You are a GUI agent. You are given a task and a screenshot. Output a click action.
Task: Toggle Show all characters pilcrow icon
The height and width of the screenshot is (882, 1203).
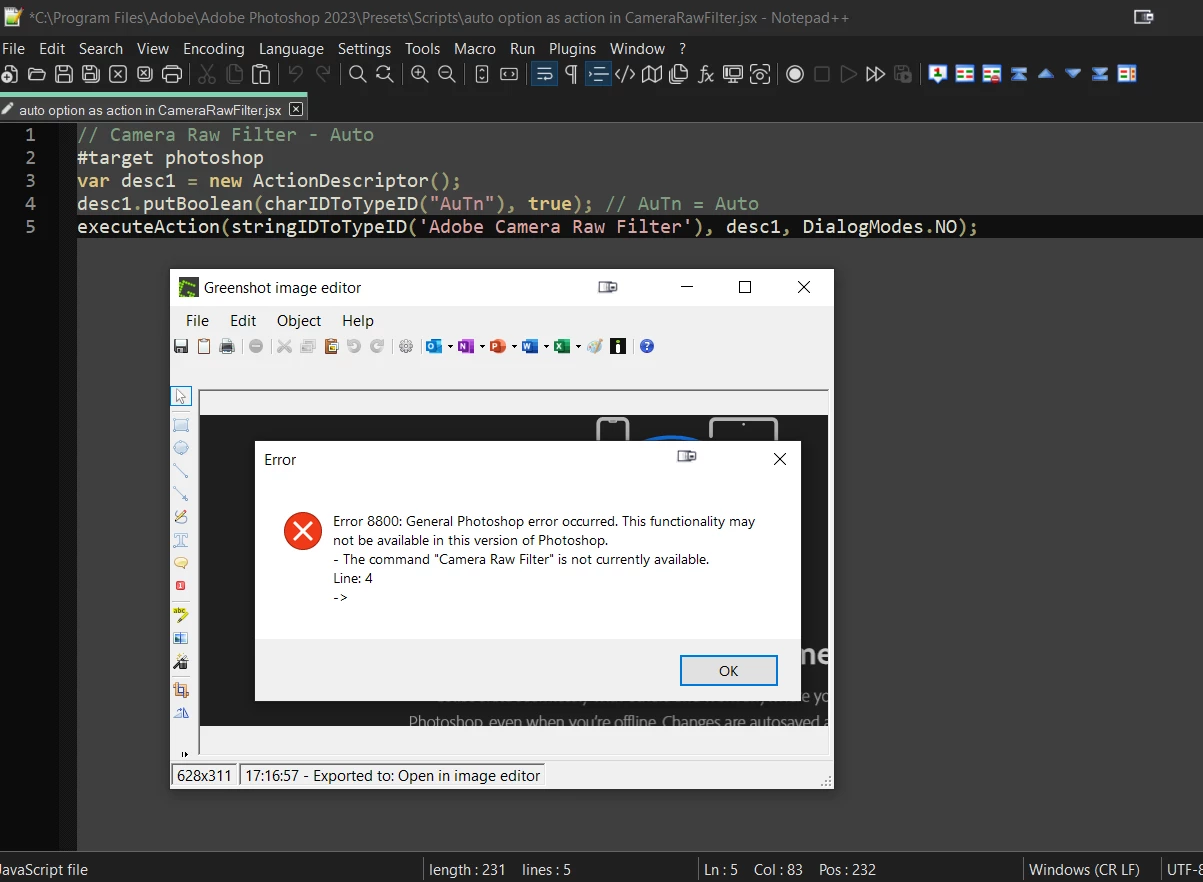(571, 74)
